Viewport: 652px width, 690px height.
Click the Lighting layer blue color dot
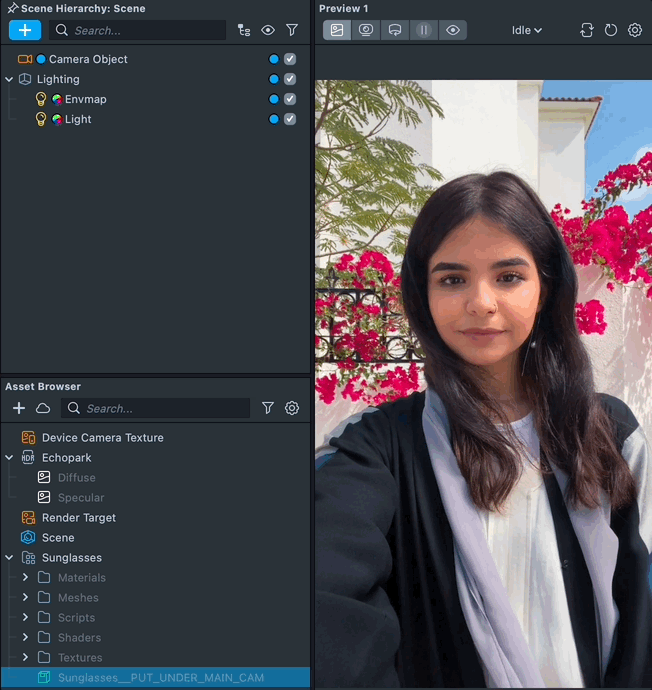tap(274, 79)
